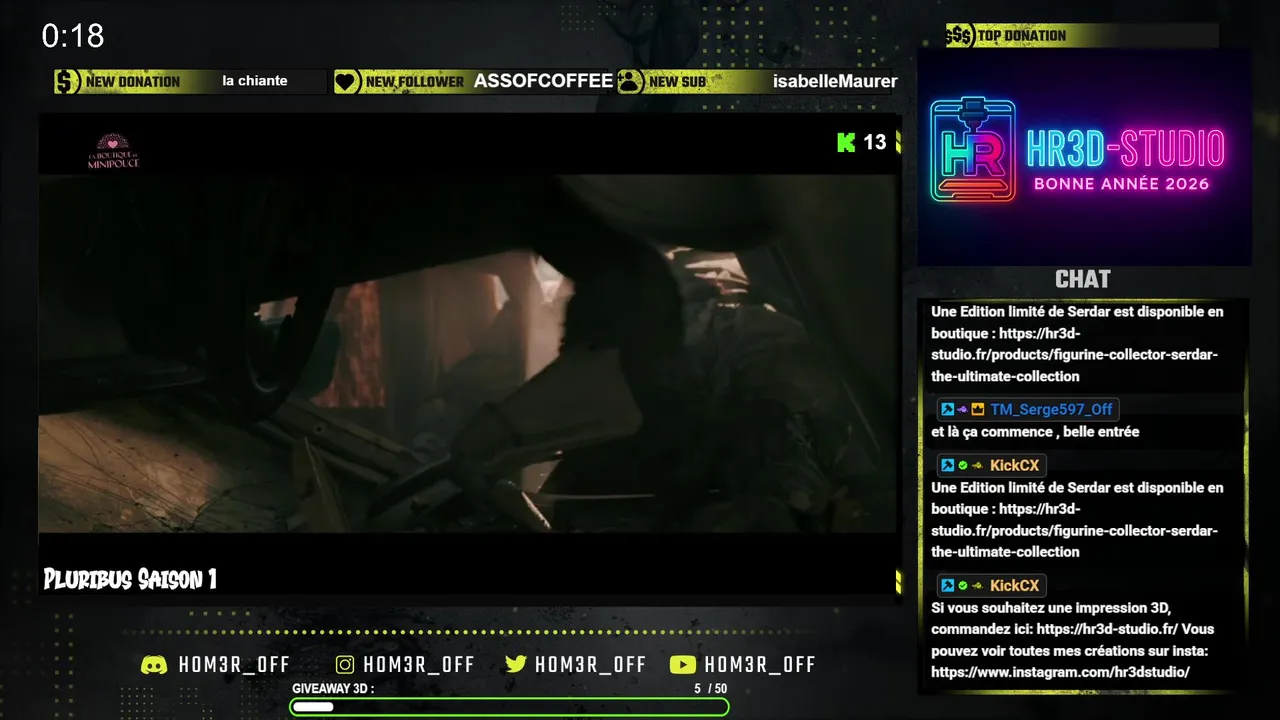The image size is (1280, 720).
Task: Click the donor name 'la chiante'
Action: [255, 81]
